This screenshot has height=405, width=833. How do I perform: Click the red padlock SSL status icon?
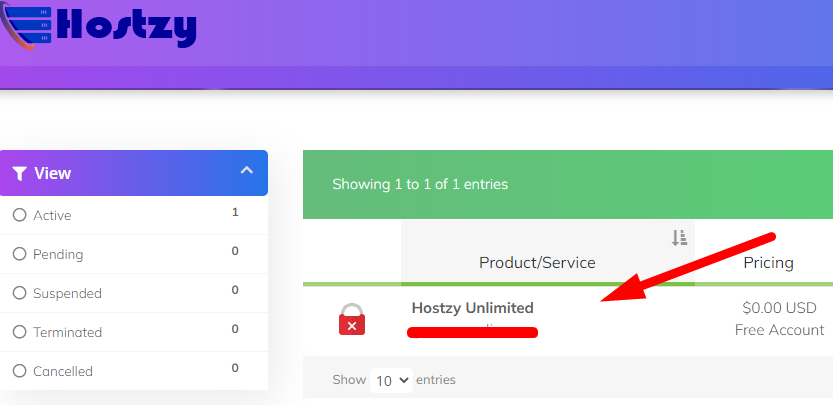[352, 319]
